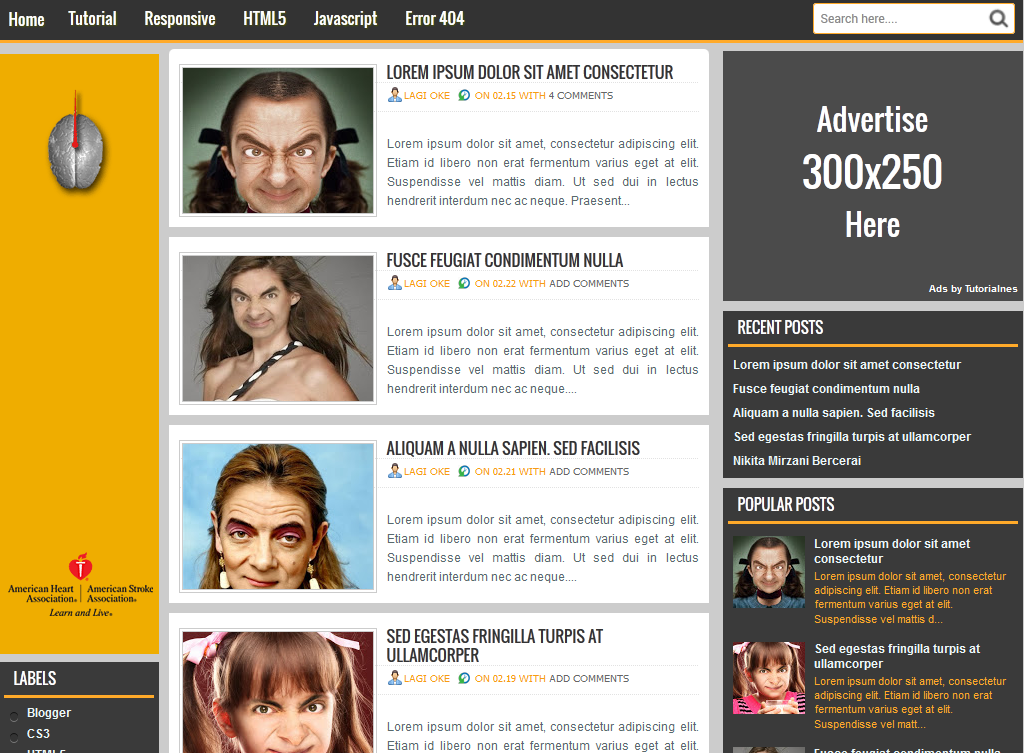The image size is (1024, 753).
Task: Open post title Lorem Ipsum Dolor Sit Amet Consectetur
Action: (x=529, y=72)
